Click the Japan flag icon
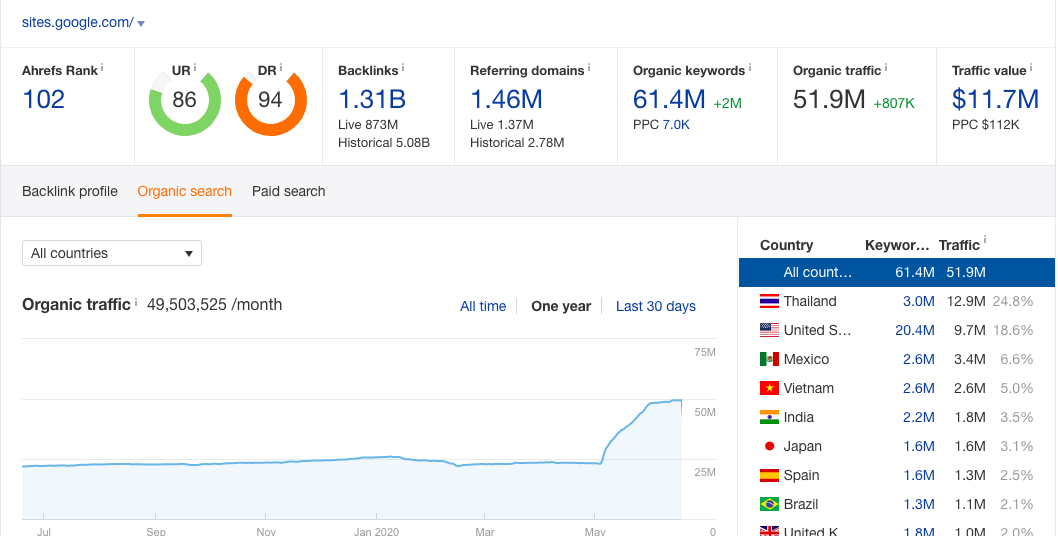 [769, 446]
